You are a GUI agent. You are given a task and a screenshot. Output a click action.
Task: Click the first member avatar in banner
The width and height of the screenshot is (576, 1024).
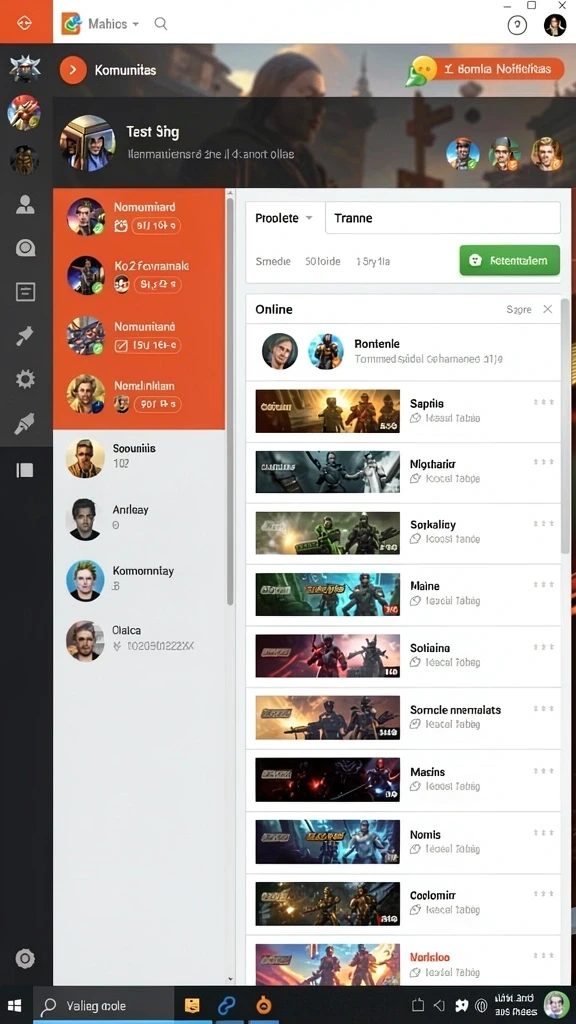pyautogui.click(x=463, y=155)
